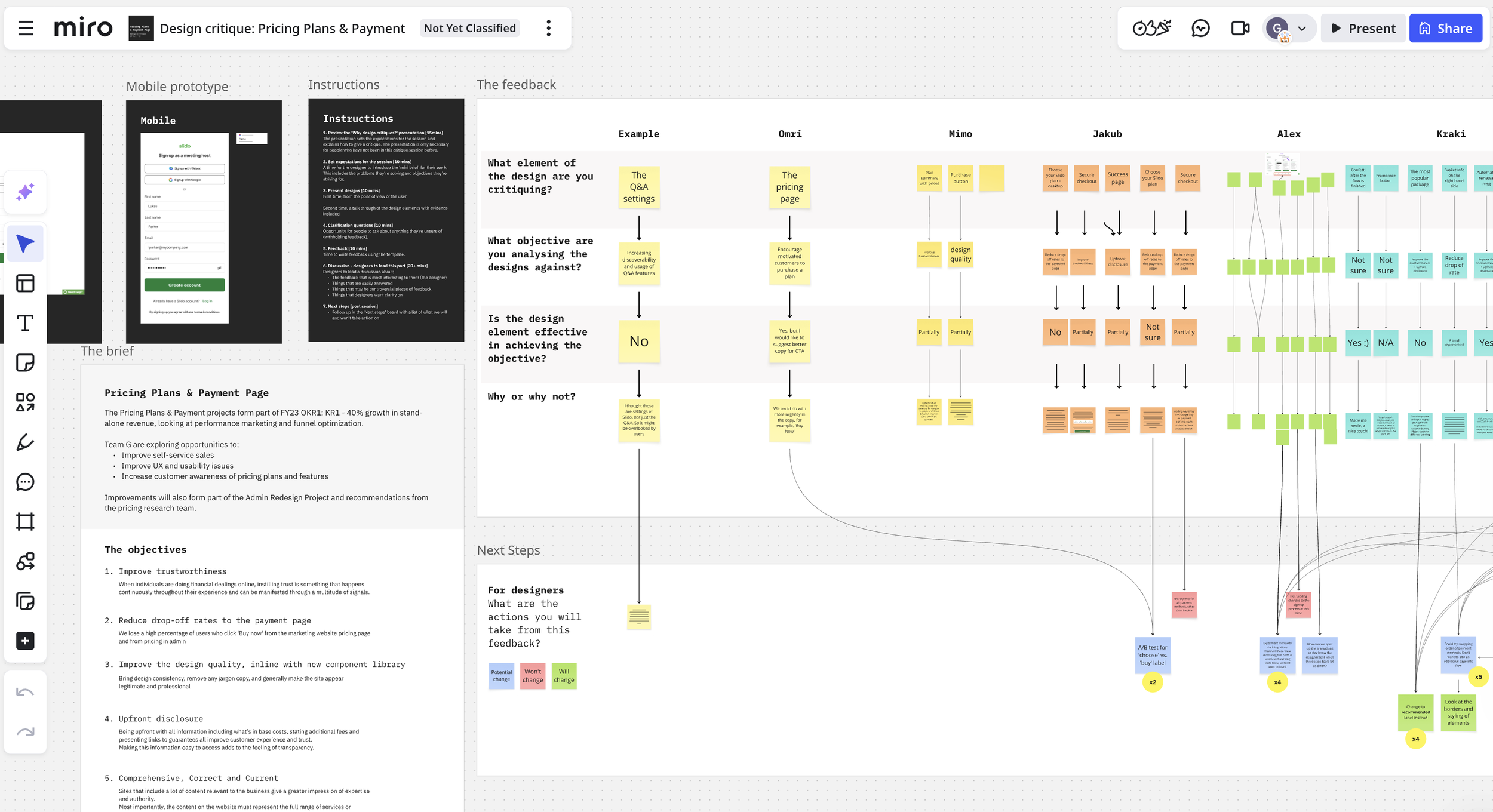This screenshot has width=1493, height=812.
Task: Select the pink Won't change swatch
Action: (532, 676)
